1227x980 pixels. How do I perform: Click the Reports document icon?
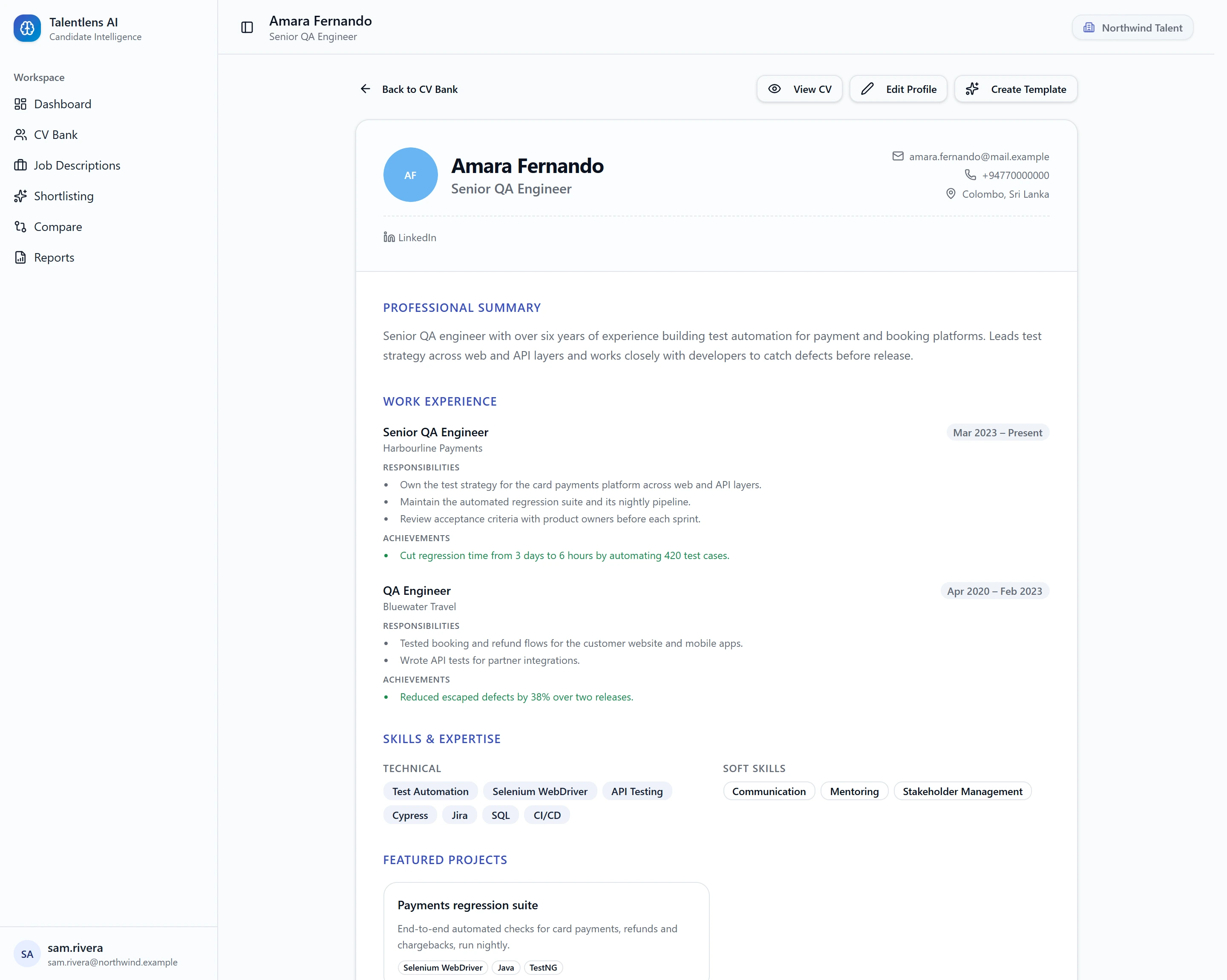[20, 258]
